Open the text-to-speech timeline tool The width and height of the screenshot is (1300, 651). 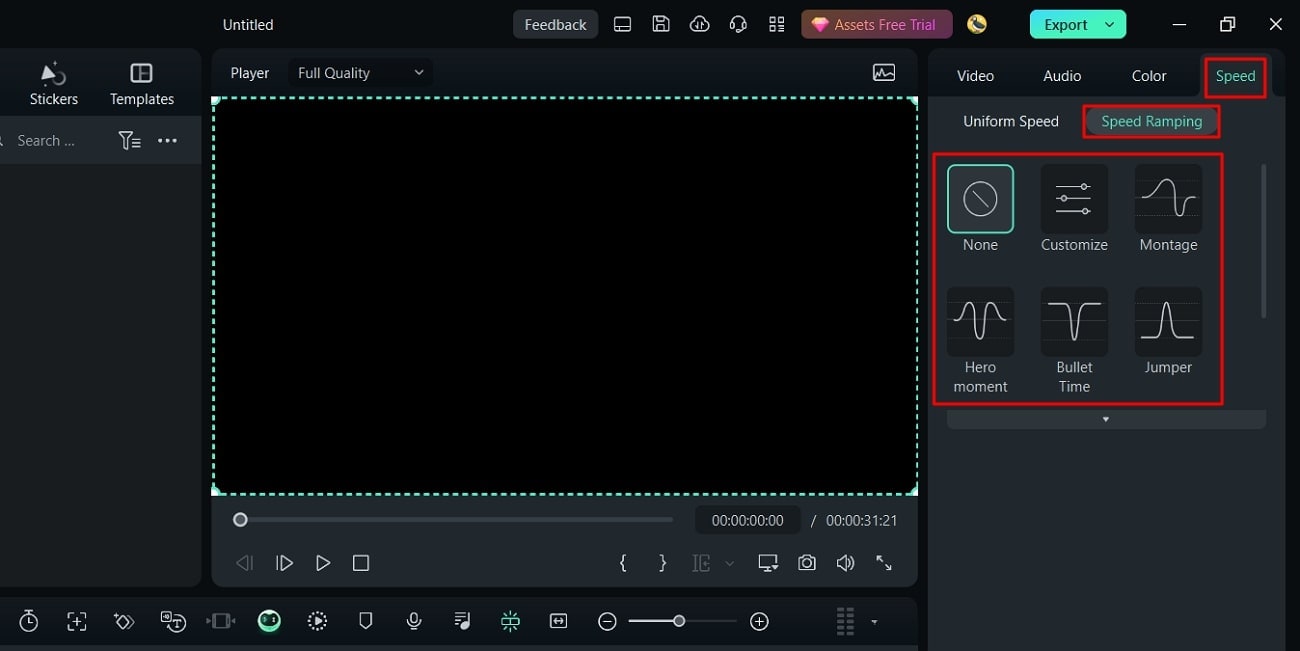(x=173, y=621)
